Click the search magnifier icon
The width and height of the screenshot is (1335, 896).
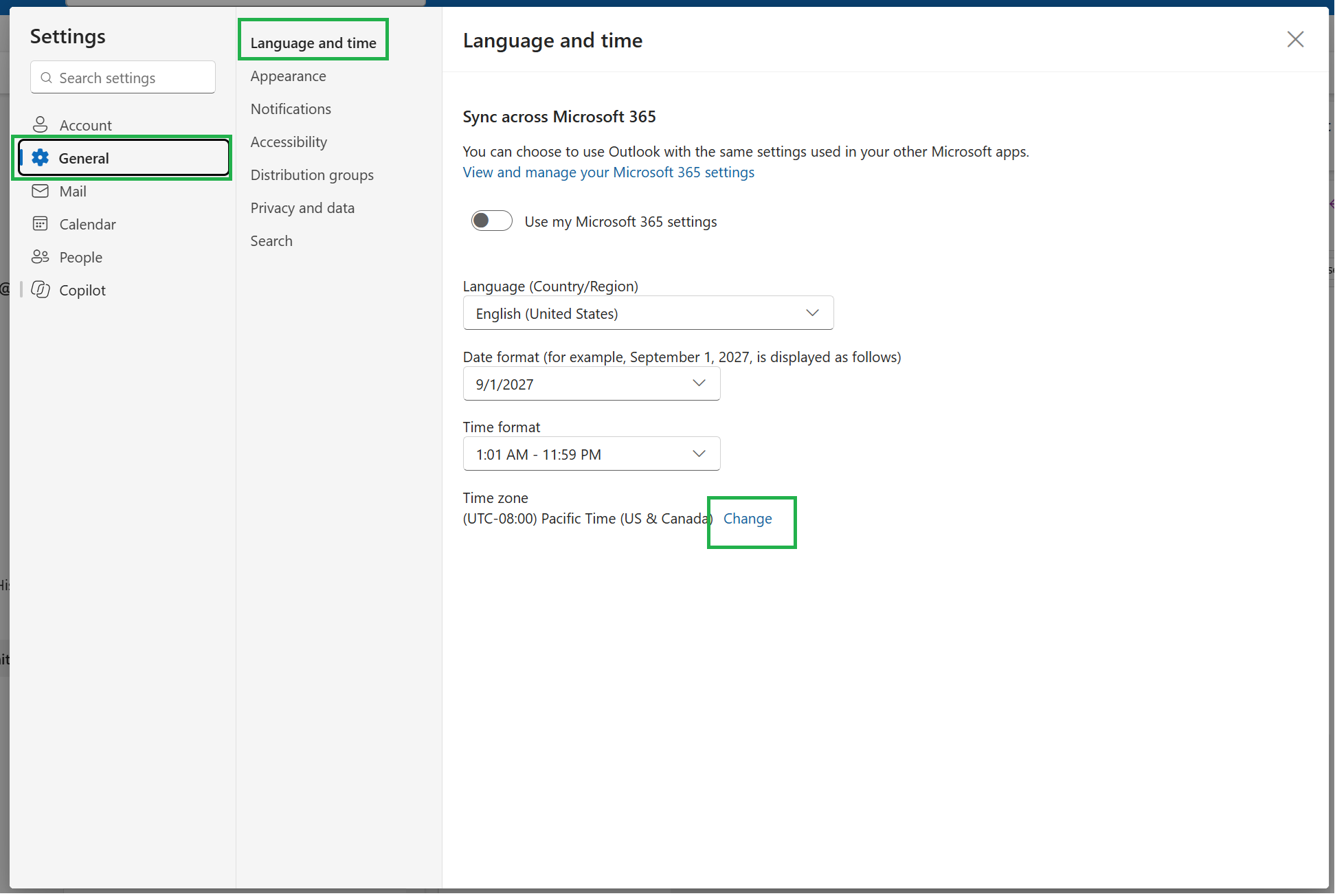point(47,78)
